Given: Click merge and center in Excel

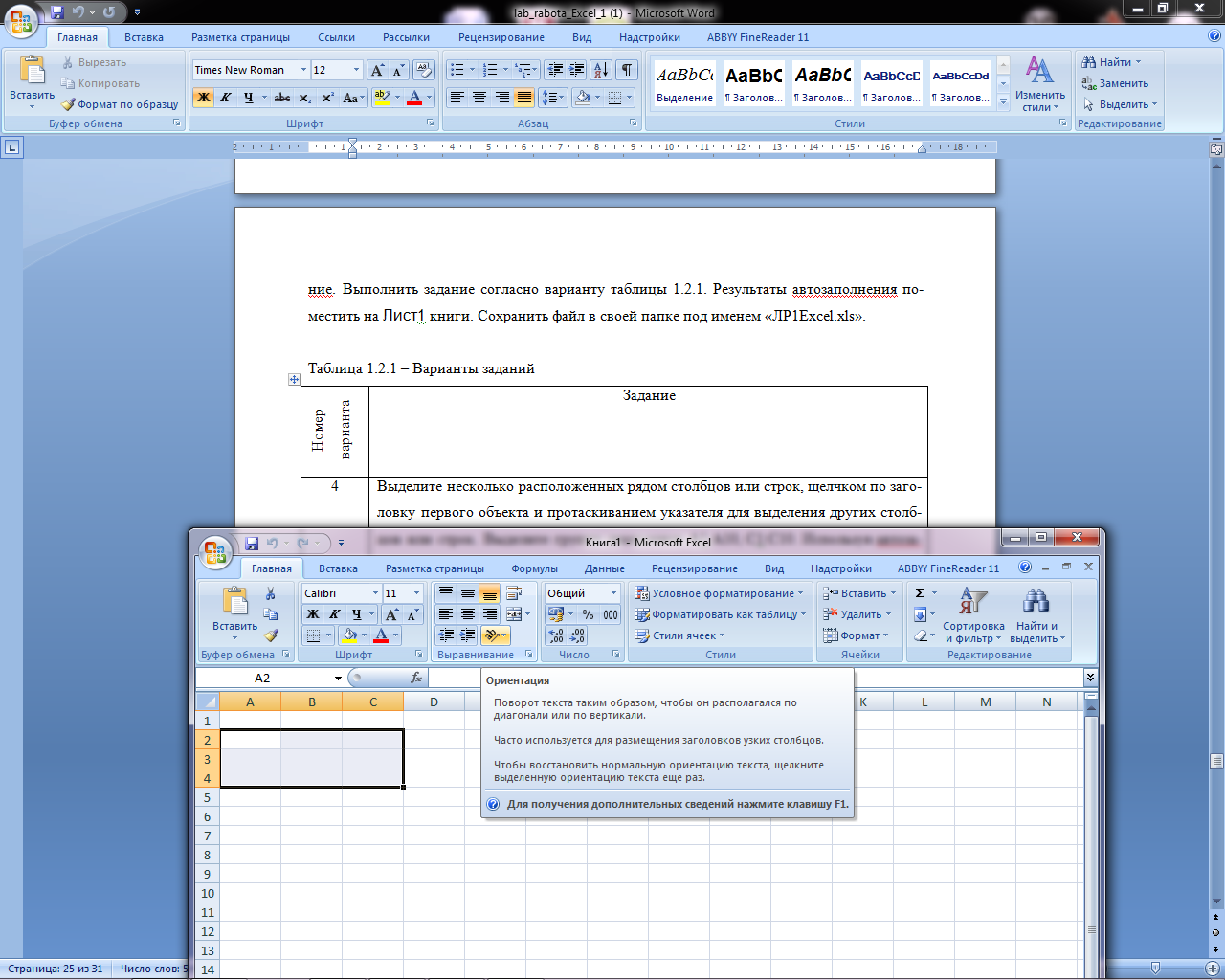Looking at the screenshot, I should coord(514,614).
